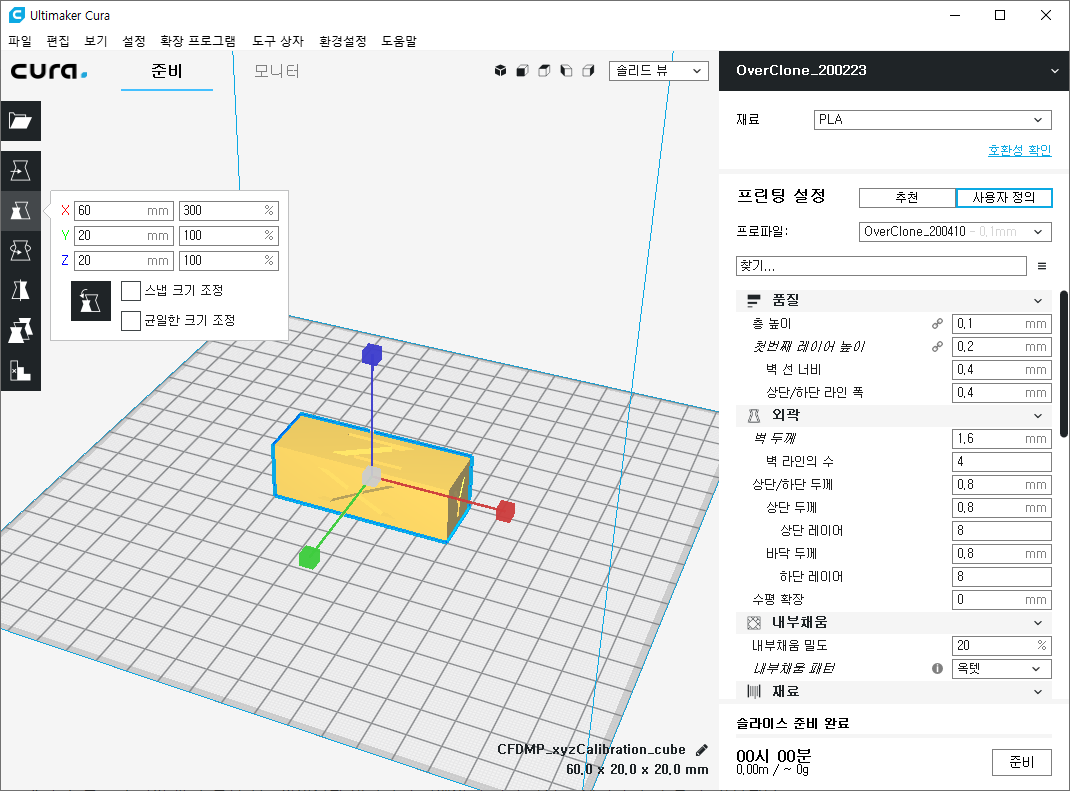Enable 스냅 크기 조정 checkbox
This screenshot has height=791, width=1070.
pyautogui.click(x=131, y=291)
